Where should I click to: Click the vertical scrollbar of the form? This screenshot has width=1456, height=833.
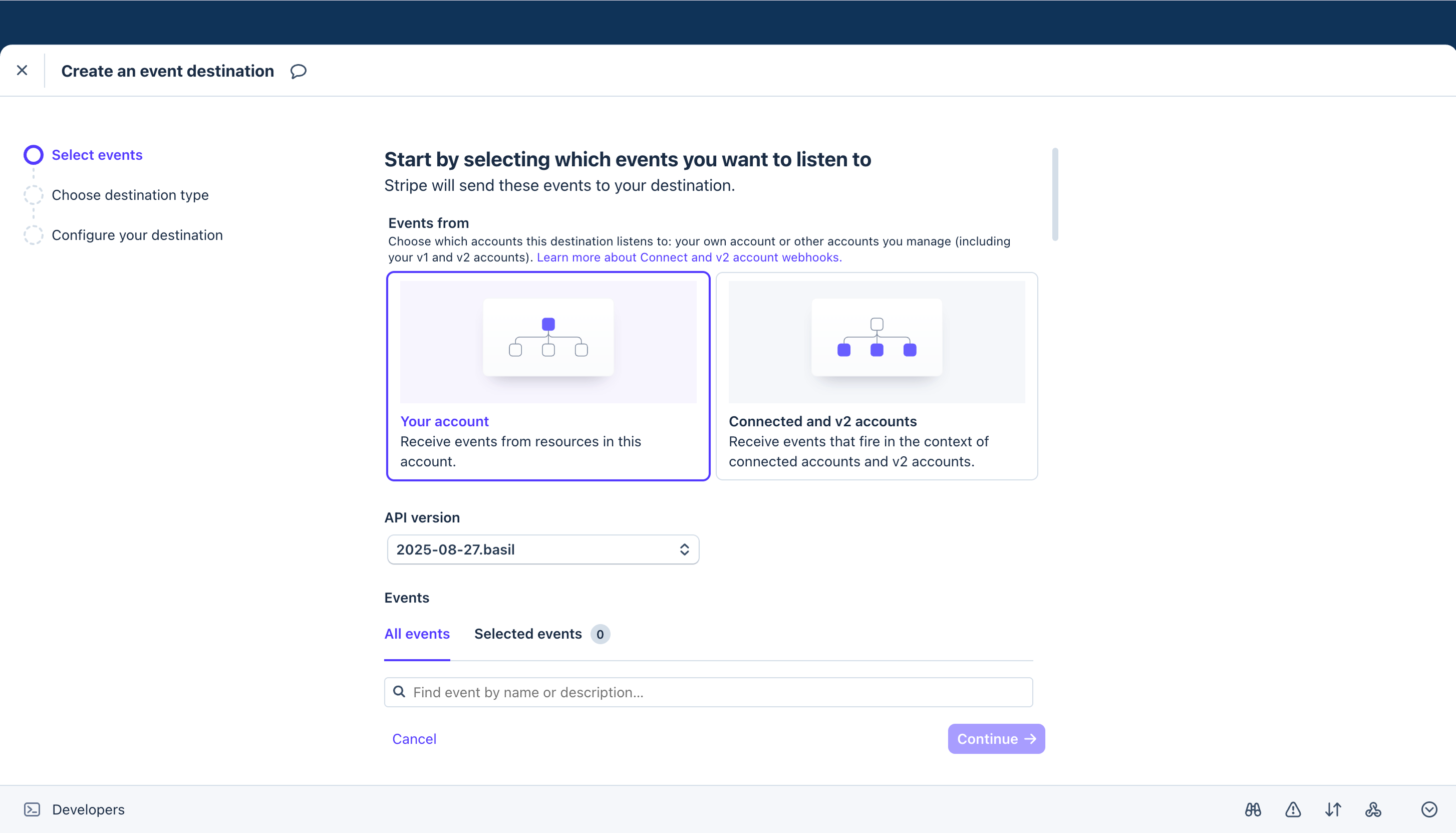coord(1054,194)
